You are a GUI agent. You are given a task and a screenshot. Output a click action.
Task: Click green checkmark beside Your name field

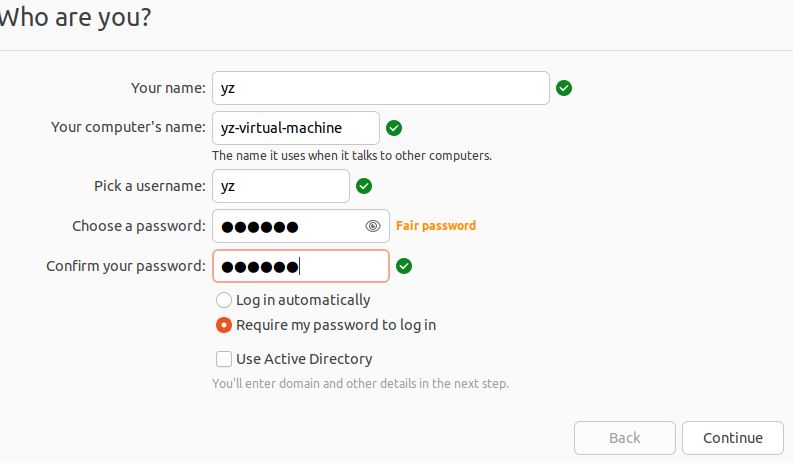pyautogui.click(x=564, y=88)
